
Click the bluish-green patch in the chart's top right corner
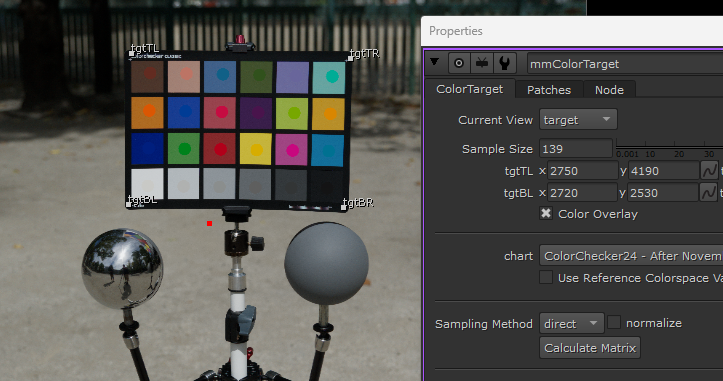pyautogui.click(x=329, y=77)
